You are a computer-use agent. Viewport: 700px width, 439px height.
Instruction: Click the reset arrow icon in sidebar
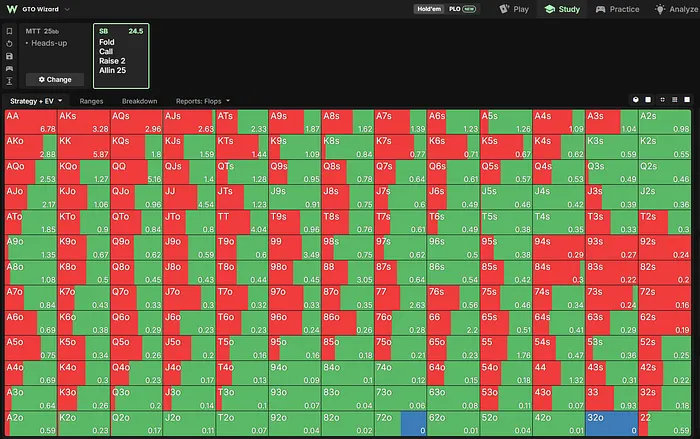click(x=9, y=44)
